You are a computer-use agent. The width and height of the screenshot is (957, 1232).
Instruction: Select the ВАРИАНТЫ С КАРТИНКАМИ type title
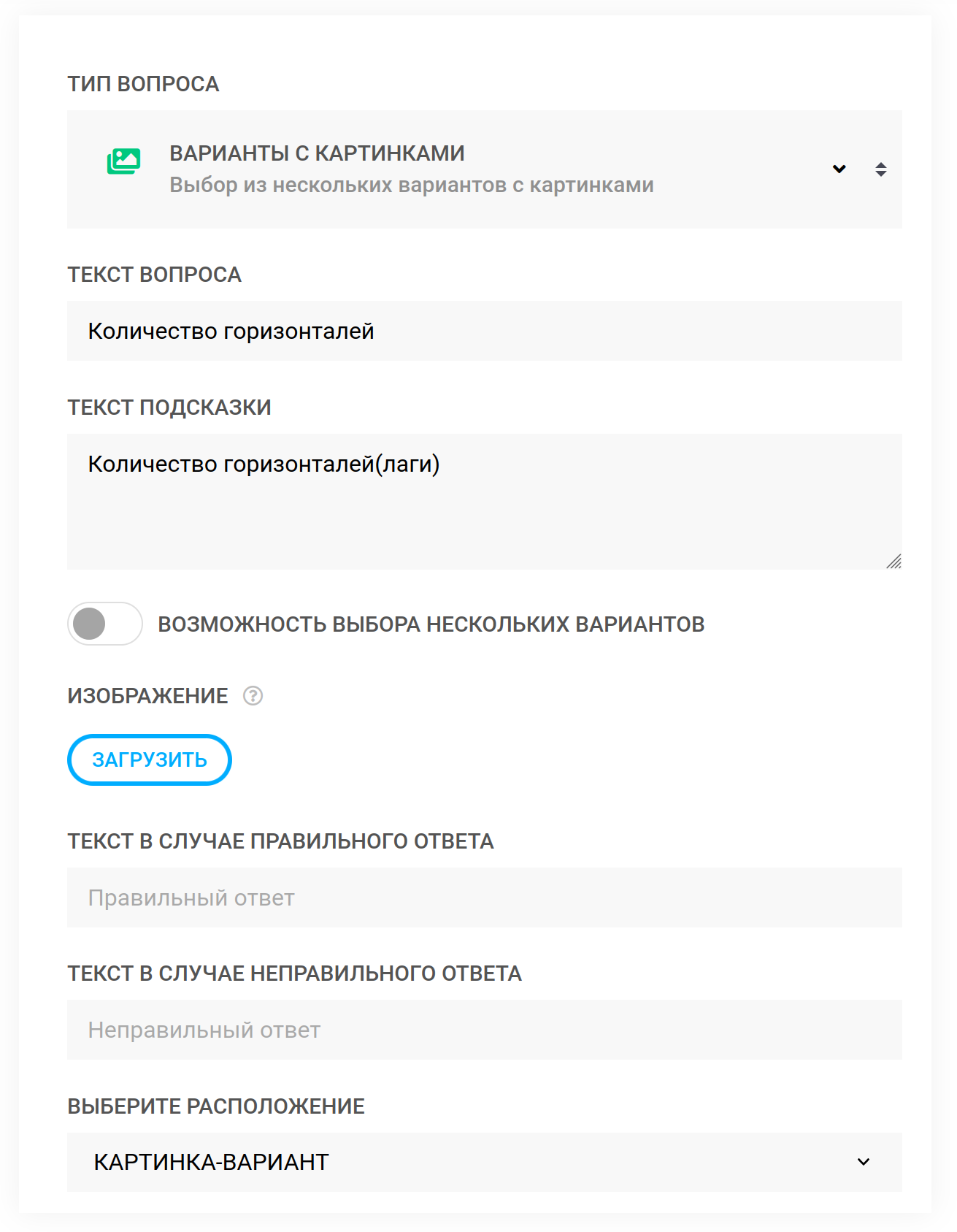[x=317, y=153]
